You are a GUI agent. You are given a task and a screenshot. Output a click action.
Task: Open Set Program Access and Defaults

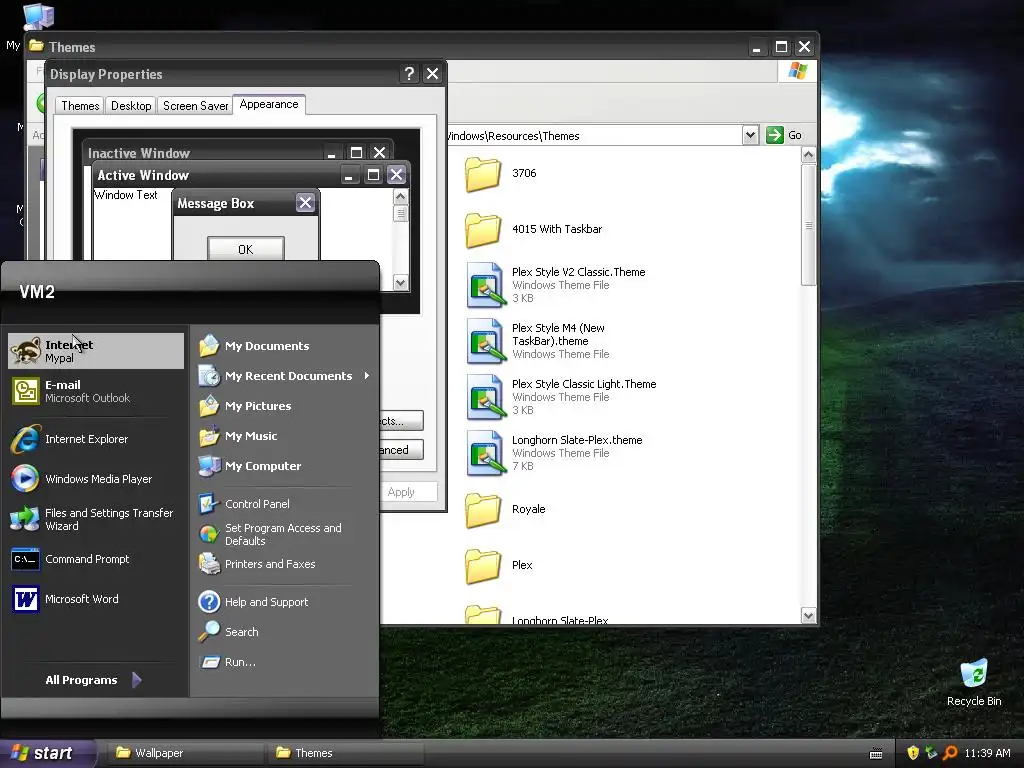click(284, 534)
